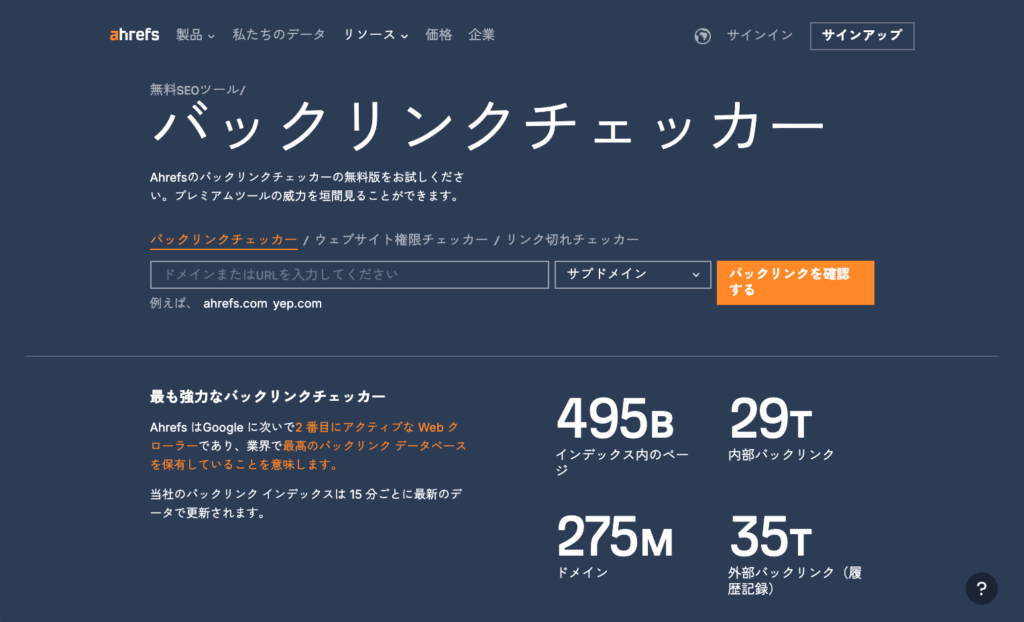Click the yep.com example link
Image resolution: width=1024 pixels, height=622 pixels.
pos(297,303)
